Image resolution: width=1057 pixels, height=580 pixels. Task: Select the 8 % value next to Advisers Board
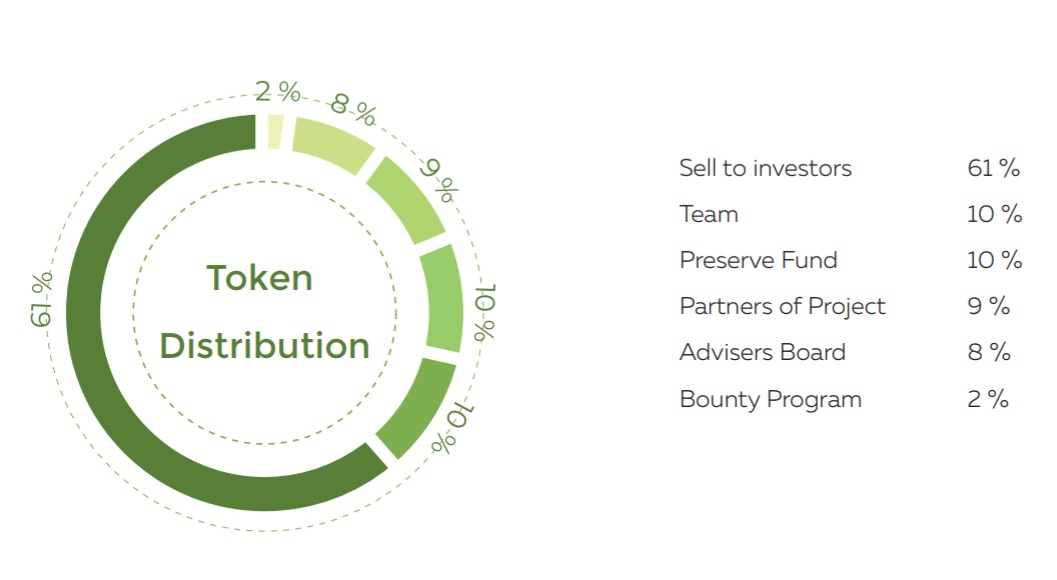pyautogui.click(x=988, y=352)
